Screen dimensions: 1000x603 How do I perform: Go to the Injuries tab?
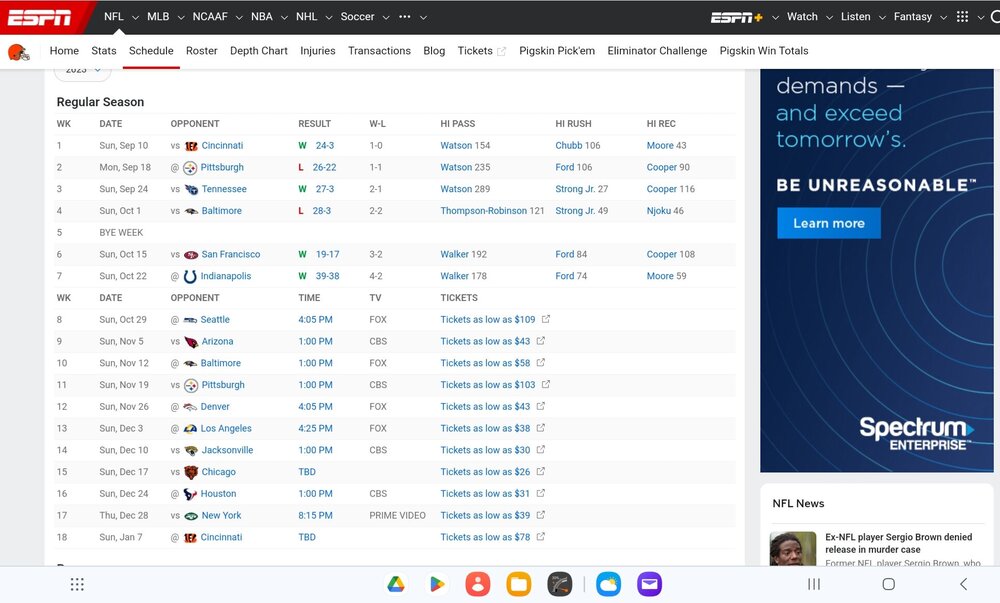pyautogui.click(x=318, y=51)
